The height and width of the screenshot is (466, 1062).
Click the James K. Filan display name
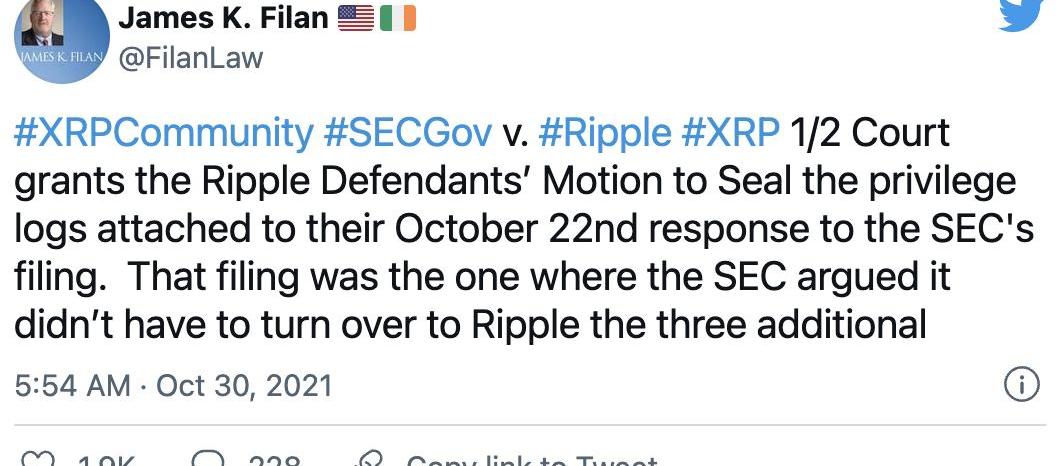click(x=223, y=17)
